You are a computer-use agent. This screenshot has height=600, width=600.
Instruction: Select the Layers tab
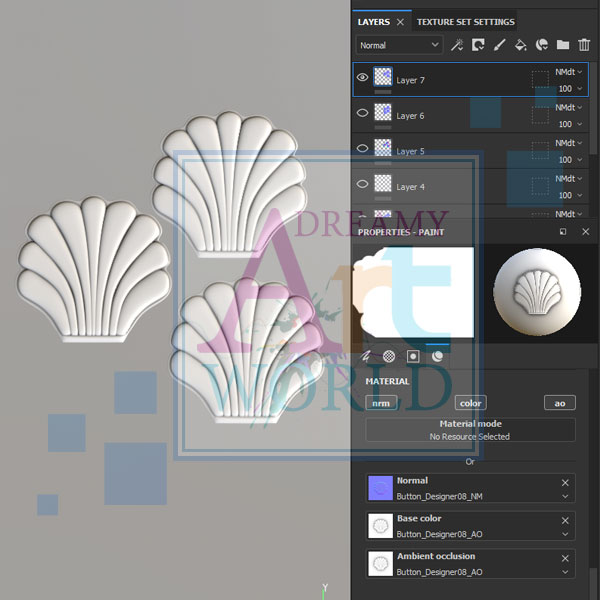coord(373,22)
